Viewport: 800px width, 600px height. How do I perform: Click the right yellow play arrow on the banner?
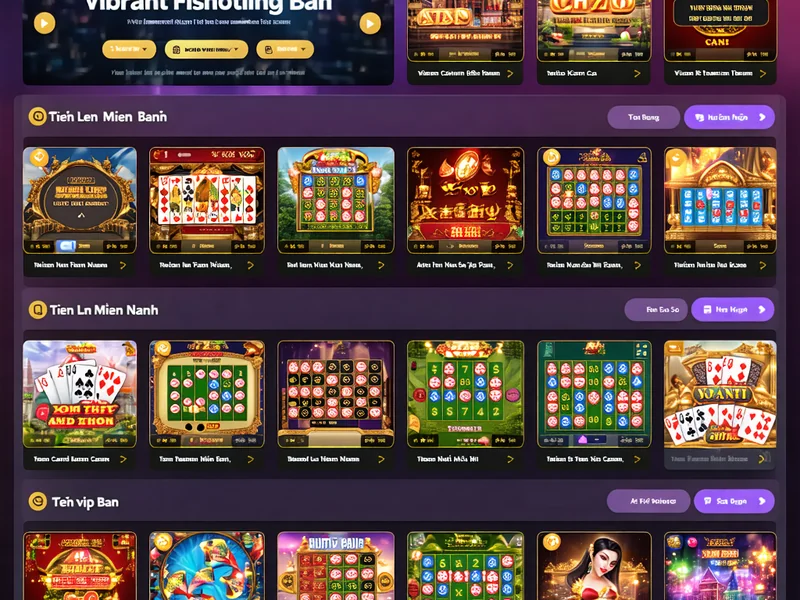(370, 23)
